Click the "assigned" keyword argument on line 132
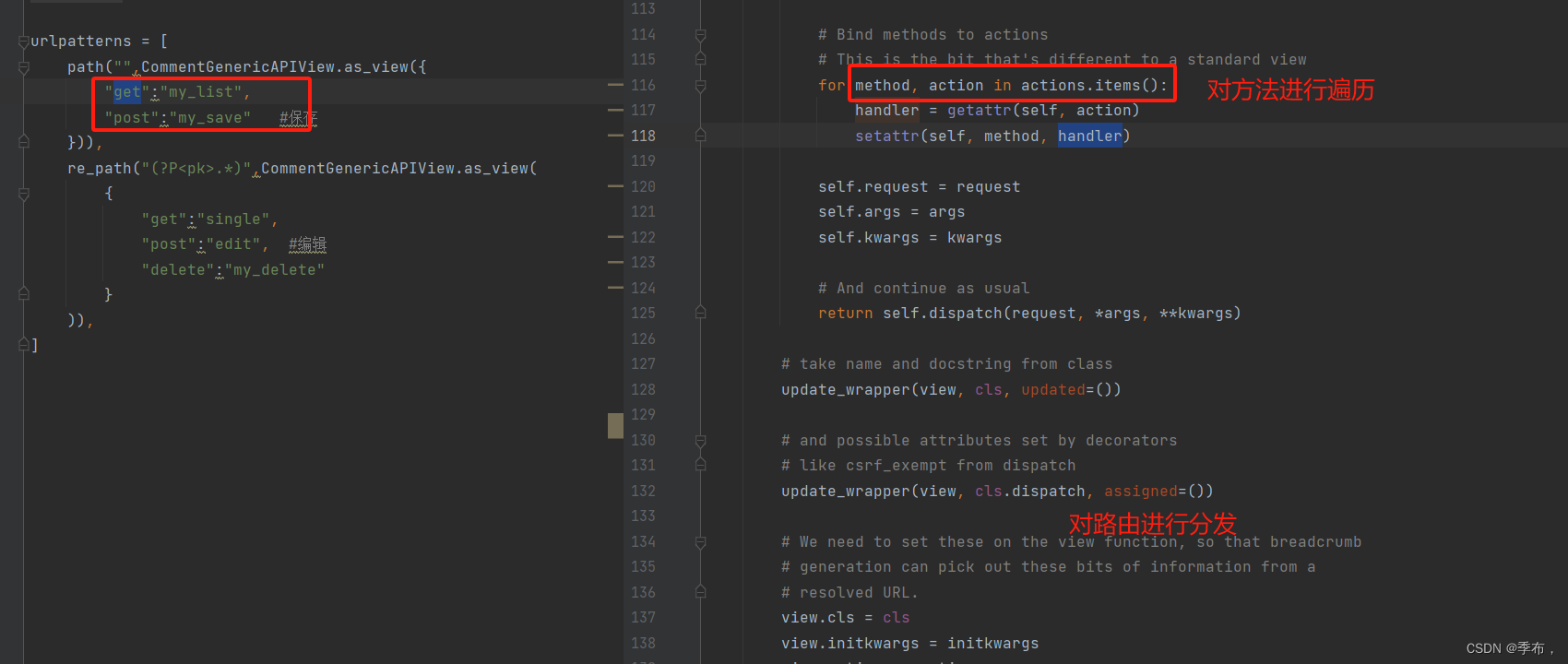Image resolution: width=1568 pixels, height=664 pixels. (x=1141, y=492)
